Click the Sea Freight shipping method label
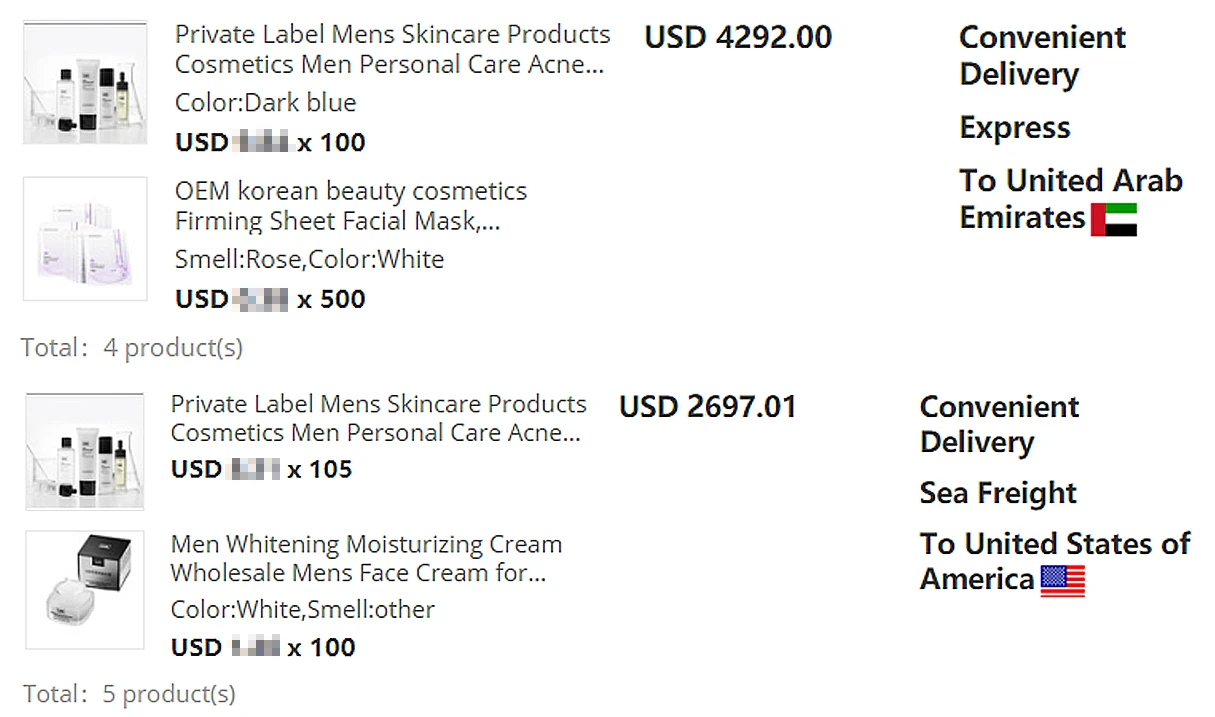The width and height of the screenshot is (1215, 717). point(998,493)
